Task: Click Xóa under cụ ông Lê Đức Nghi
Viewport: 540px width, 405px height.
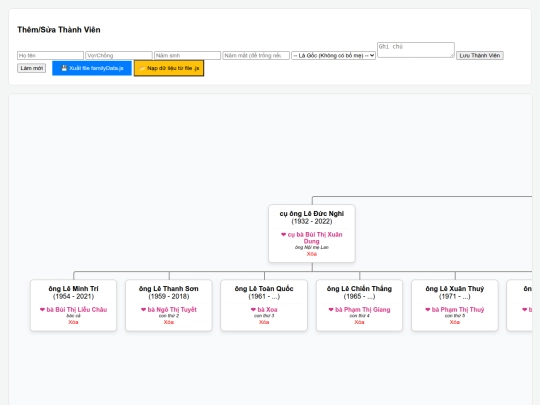Action: tap(312, 254)
